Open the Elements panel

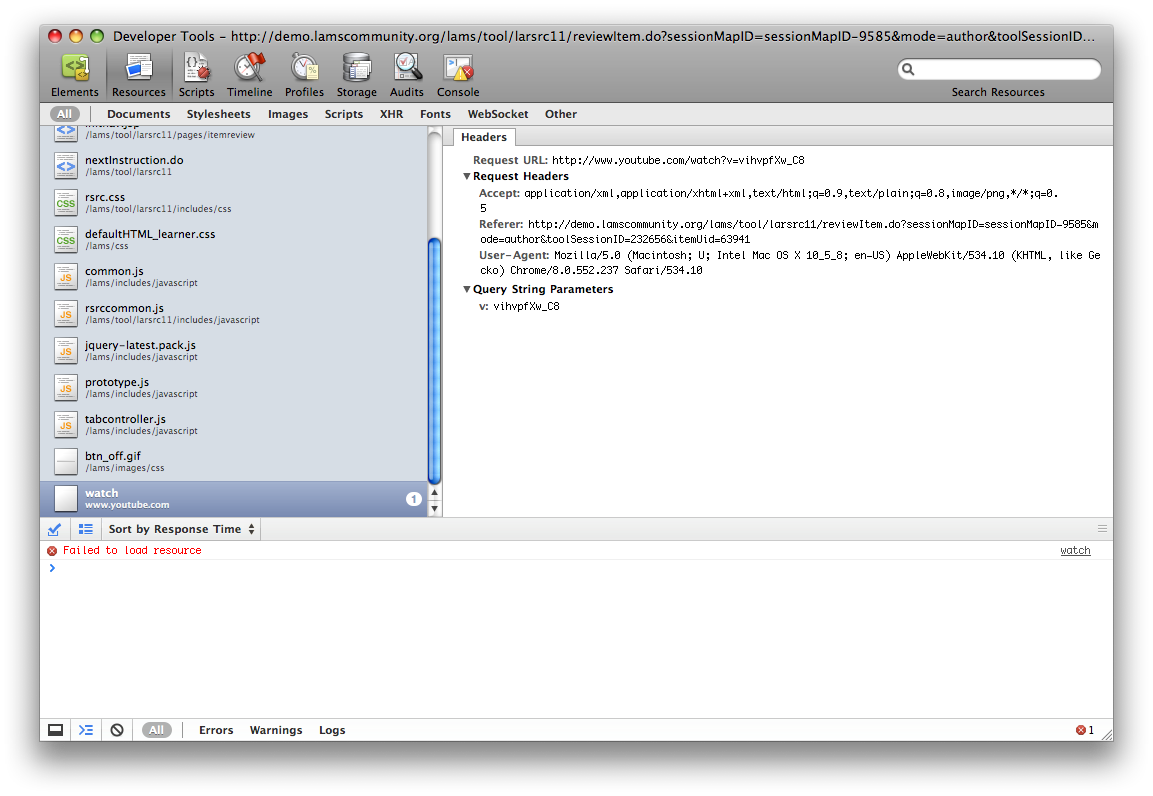tap(75, 75)
